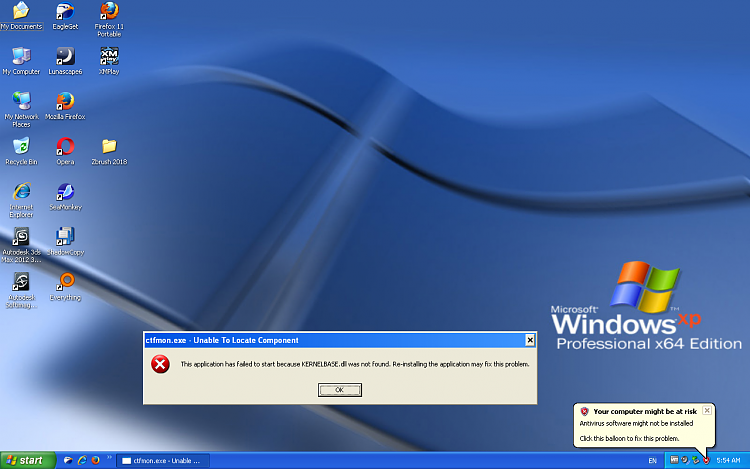The width and height of the screenshot is (750, 469).
Task: Close the ctfmon.exe error dialog
Action: tap(529, 340)
